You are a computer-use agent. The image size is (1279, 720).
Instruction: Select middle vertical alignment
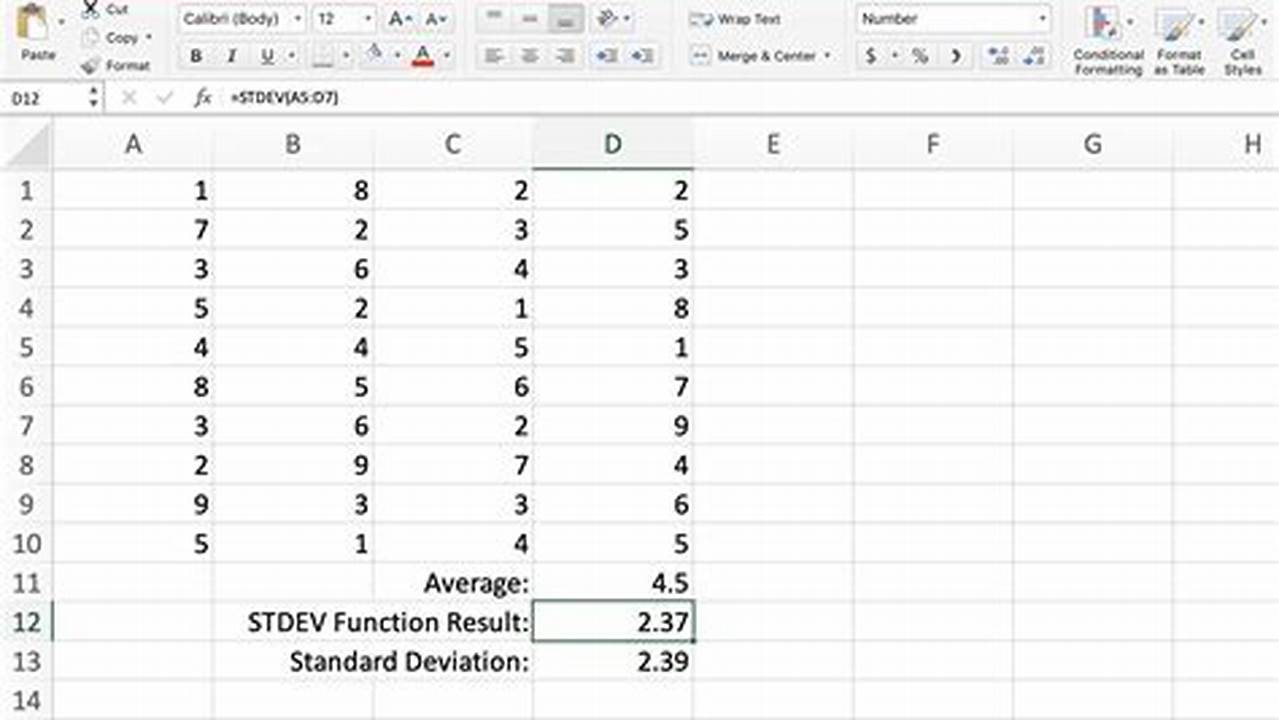tap(530, 19)
